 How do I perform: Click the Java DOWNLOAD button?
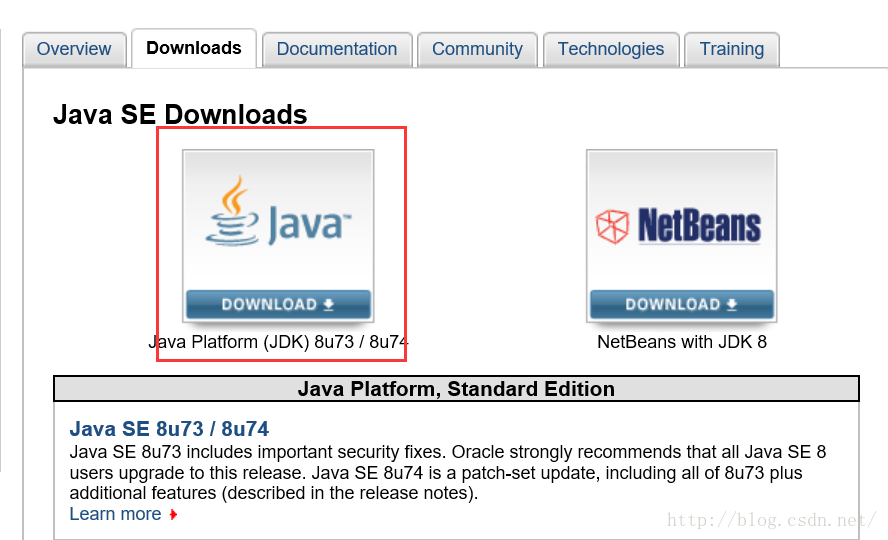coord(278,305)
